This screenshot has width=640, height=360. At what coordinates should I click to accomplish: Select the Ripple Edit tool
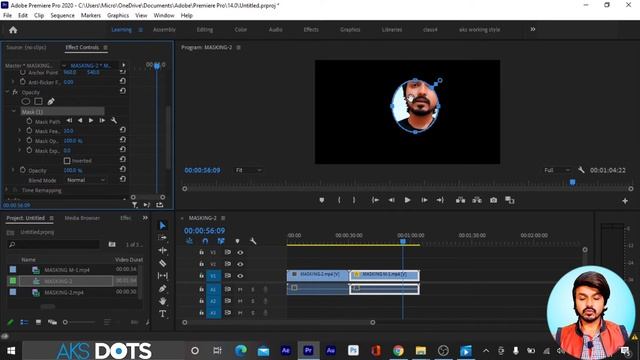(x=162, y=250)
